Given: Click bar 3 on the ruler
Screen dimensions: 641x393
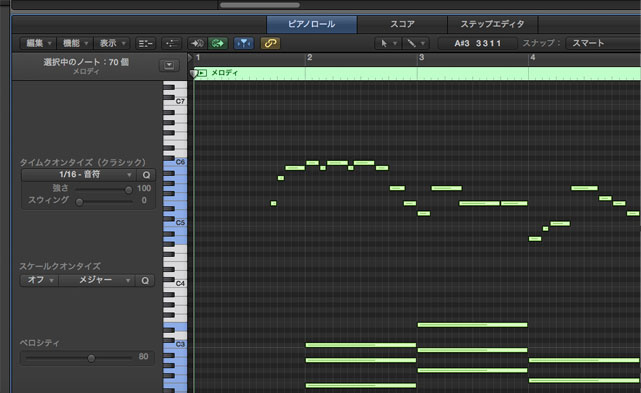Looking at the screenshot, I should coord(421,58).
